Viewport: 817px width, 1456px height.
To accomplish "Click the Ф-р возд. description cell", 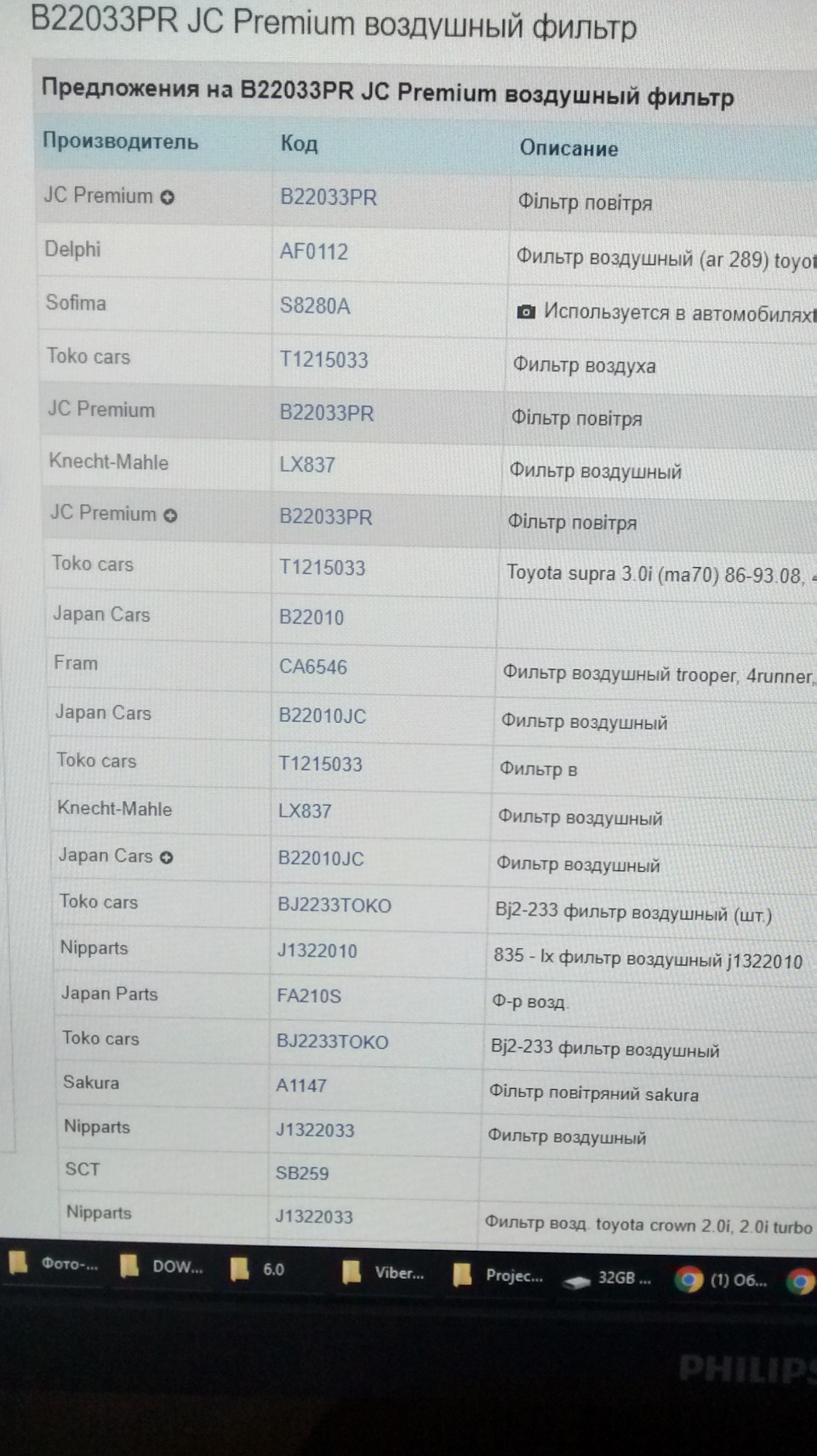I will click(529, 1002).
